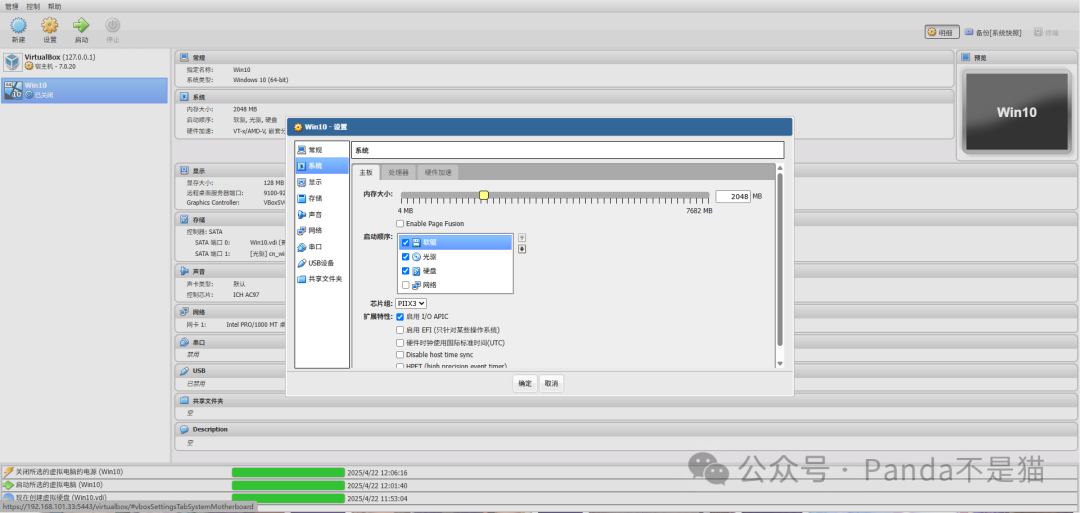Open the 控制 menu
Viewport: 1080px width, 513px height.
pos(33,6)
